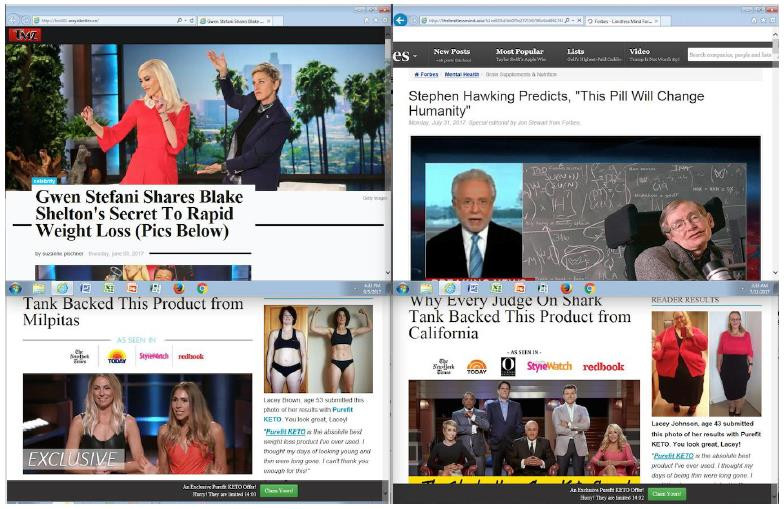Click the TMZ page scrollbar down arrow
The height and width of the screenshot is (509, 784).
click(x=388, y=272)
